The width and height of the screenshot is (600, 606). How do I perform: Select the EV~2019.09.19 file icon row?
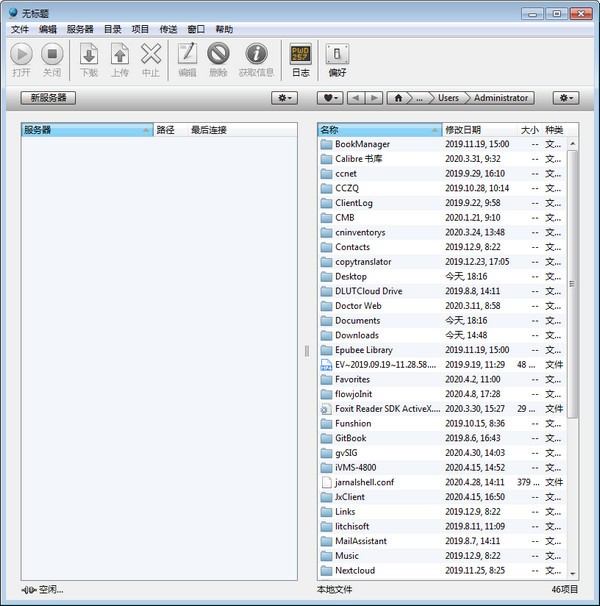441,364
